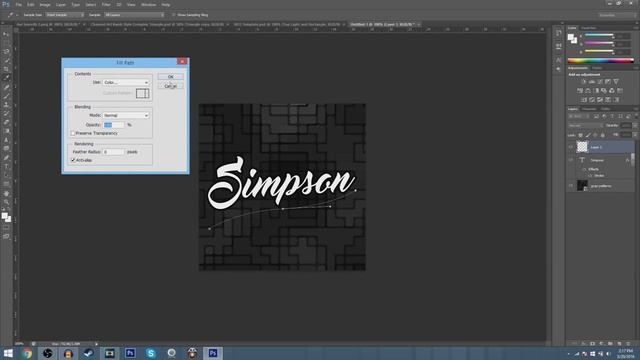
Task: Click foreground/background color swatches in toolbar
Action: (x=6, y=217)
